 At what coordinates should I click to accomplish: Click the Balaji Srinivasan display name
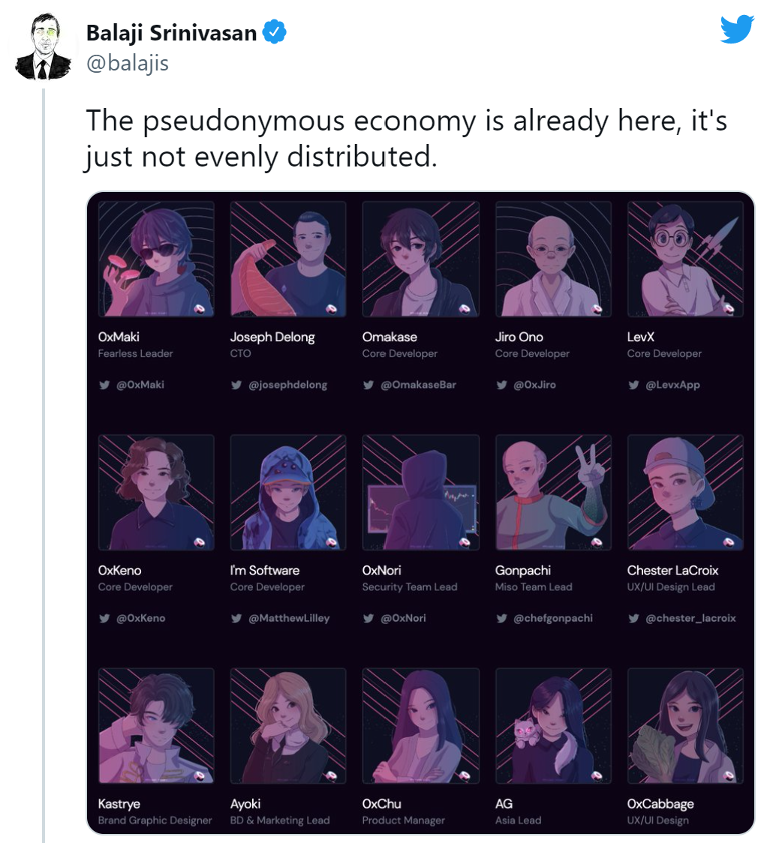(172, 33)
